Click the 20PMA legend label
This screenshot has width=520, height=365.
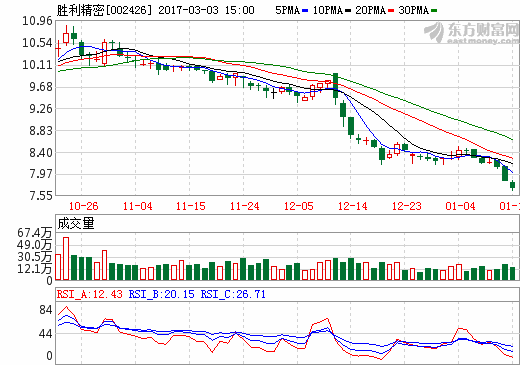click(x=370, y=10)
